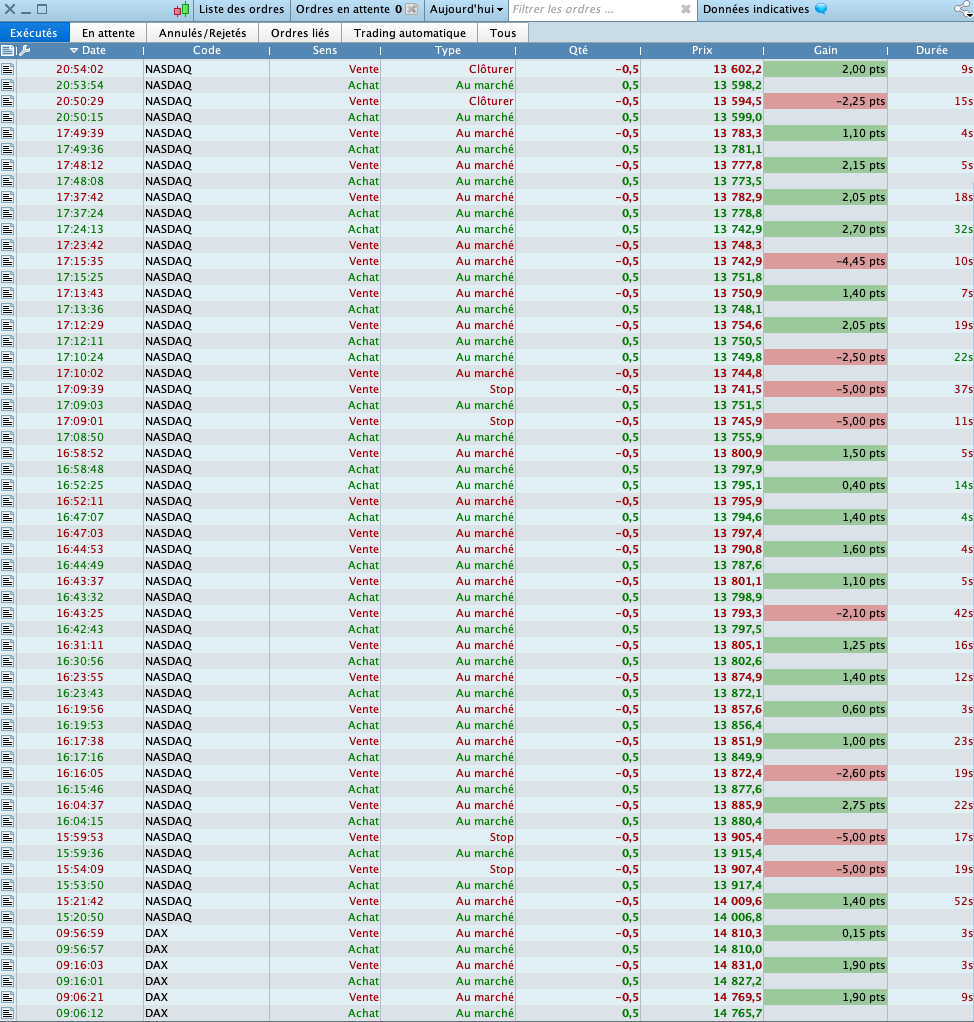Open detail icon for the 09:16:03 order
The image size is (974, 1022).
click(x=7, y=965)
